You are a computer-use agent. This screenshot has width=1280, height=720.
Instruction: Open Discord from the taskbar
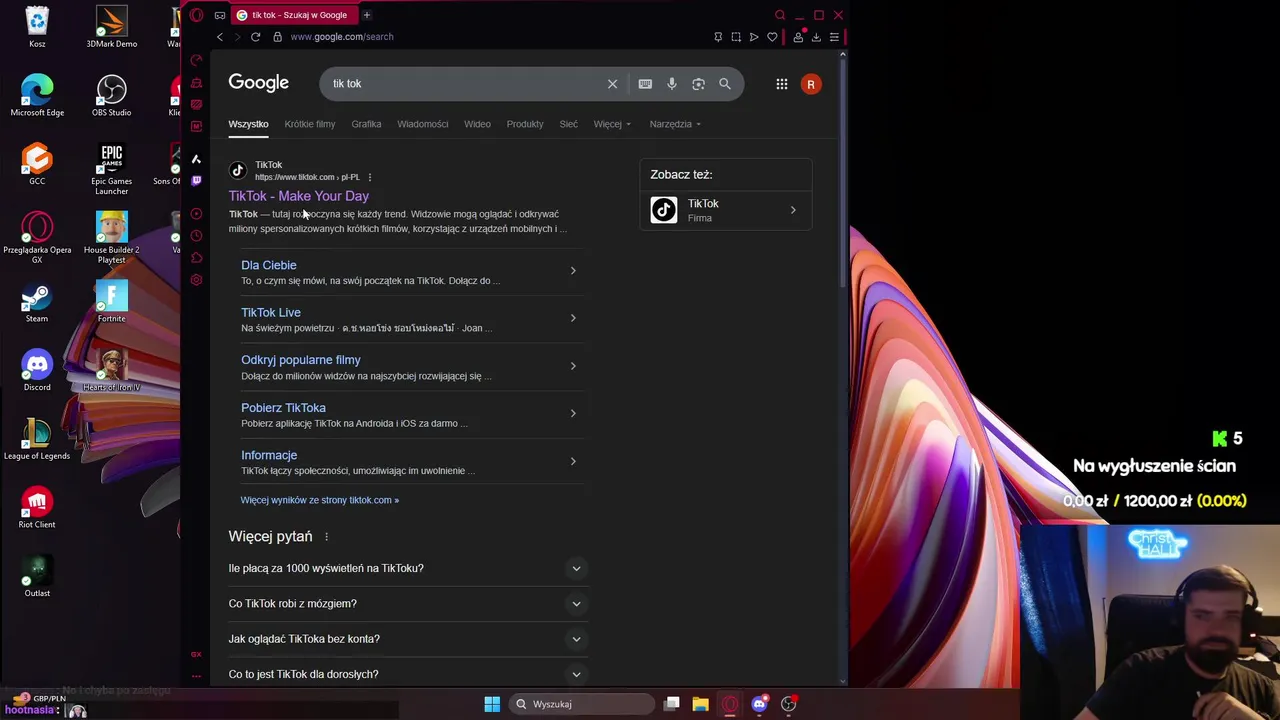[759, 704]
